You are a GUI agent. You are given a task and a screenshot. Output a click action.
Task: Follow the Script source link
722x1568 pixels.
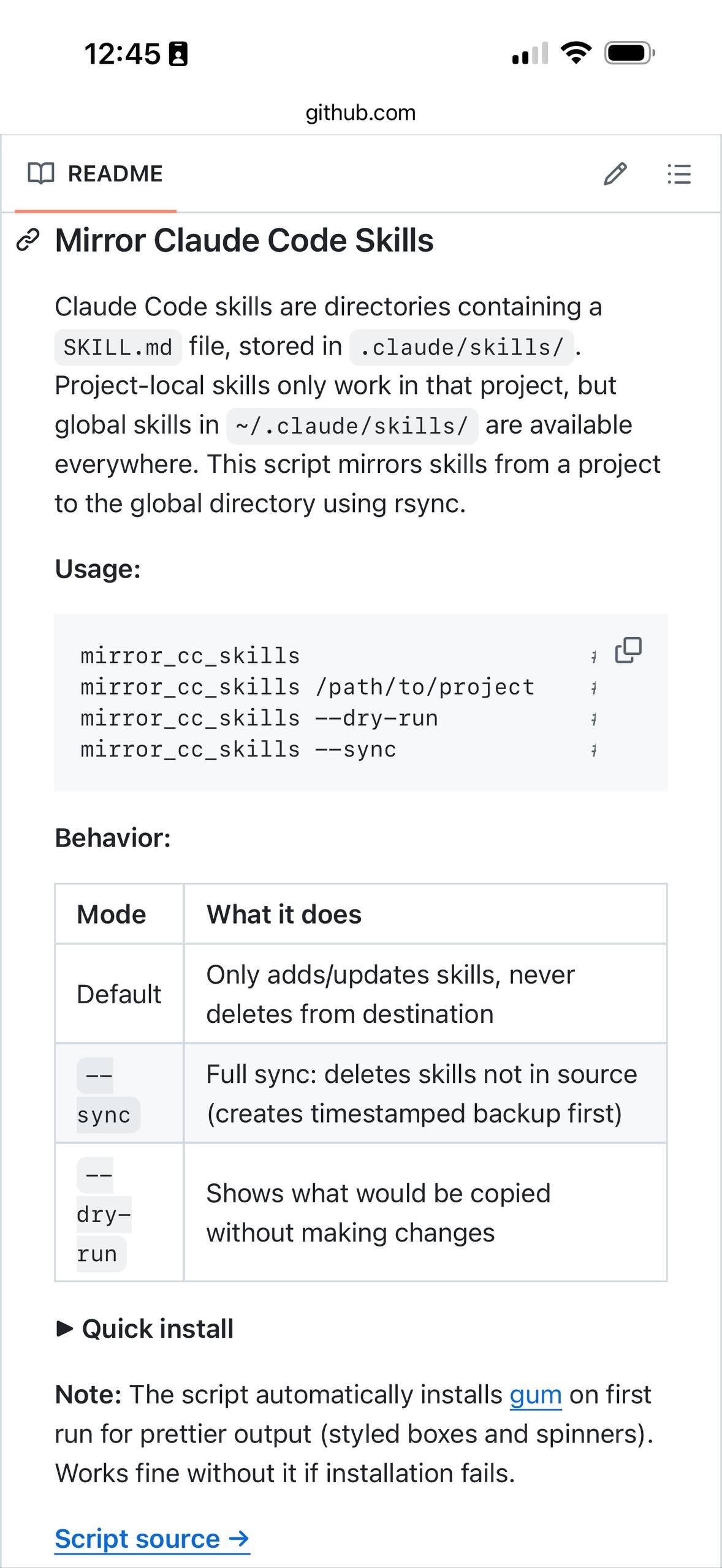152,1539
